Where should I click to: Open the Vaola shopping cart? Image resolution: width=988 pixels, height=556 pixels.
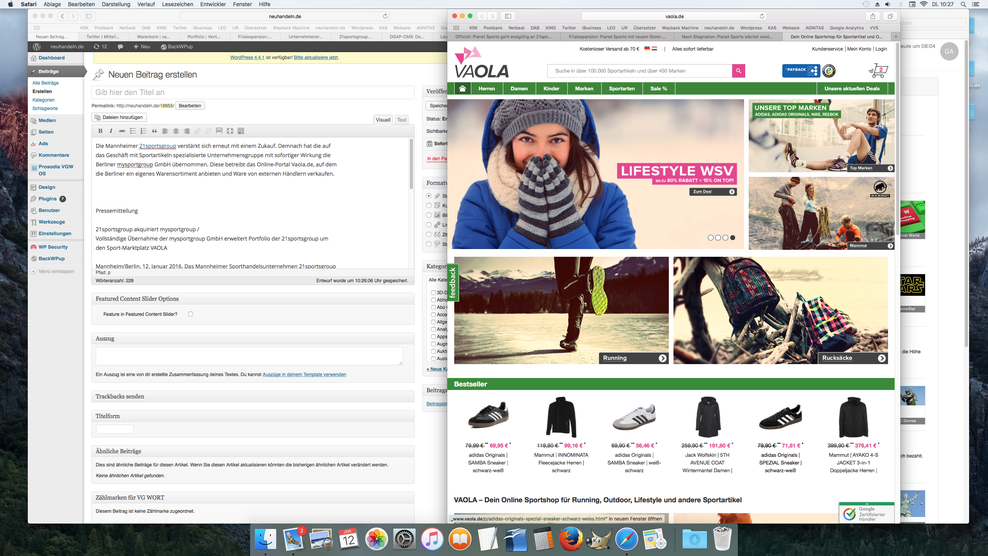click(878, 71)
